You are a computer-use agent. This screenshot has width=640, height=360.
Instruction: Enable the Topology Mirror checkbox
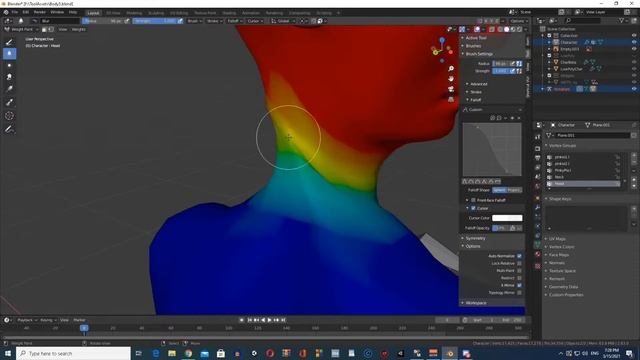[x=519, y=293]
